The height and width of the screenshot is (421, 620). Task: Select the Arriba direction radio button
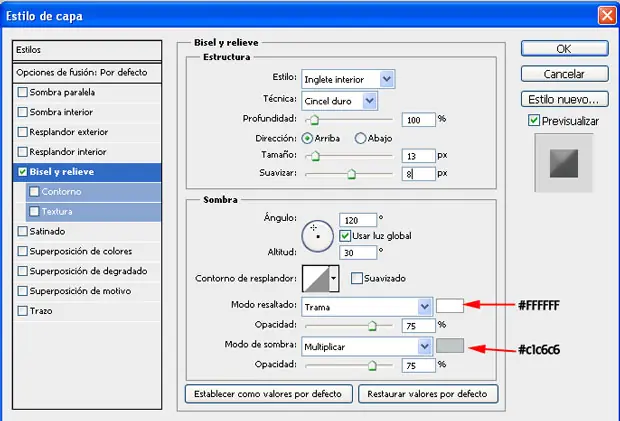(x=307, y=138)
